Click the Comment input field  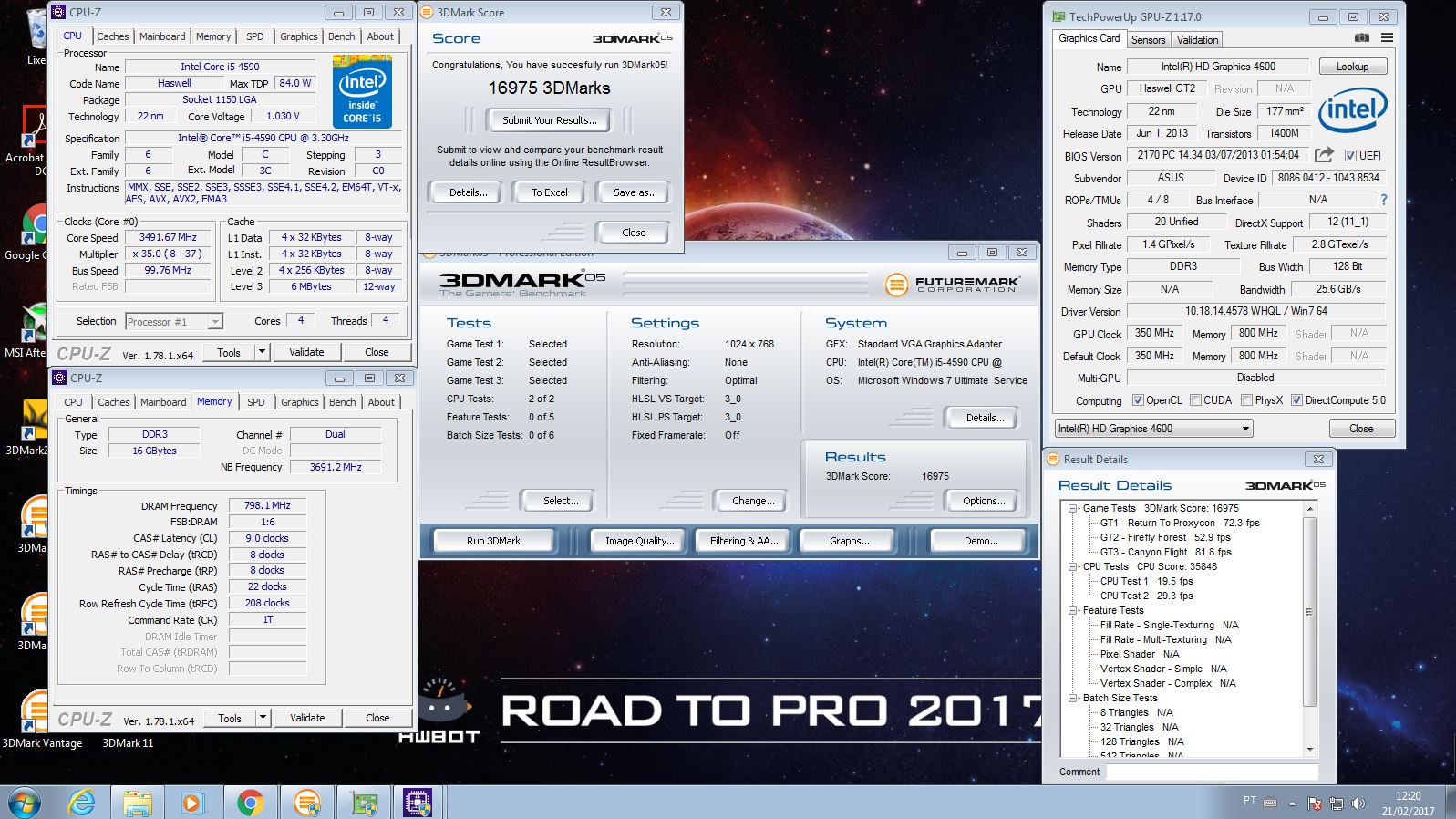click(x=1212, y=772)
